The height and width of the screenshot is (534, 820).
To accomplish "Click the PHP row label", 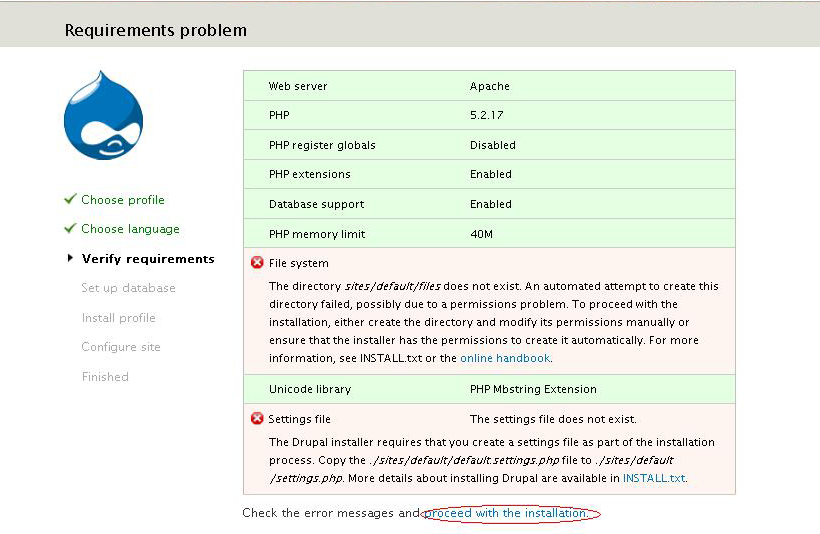I will click(x=279, y=115).
